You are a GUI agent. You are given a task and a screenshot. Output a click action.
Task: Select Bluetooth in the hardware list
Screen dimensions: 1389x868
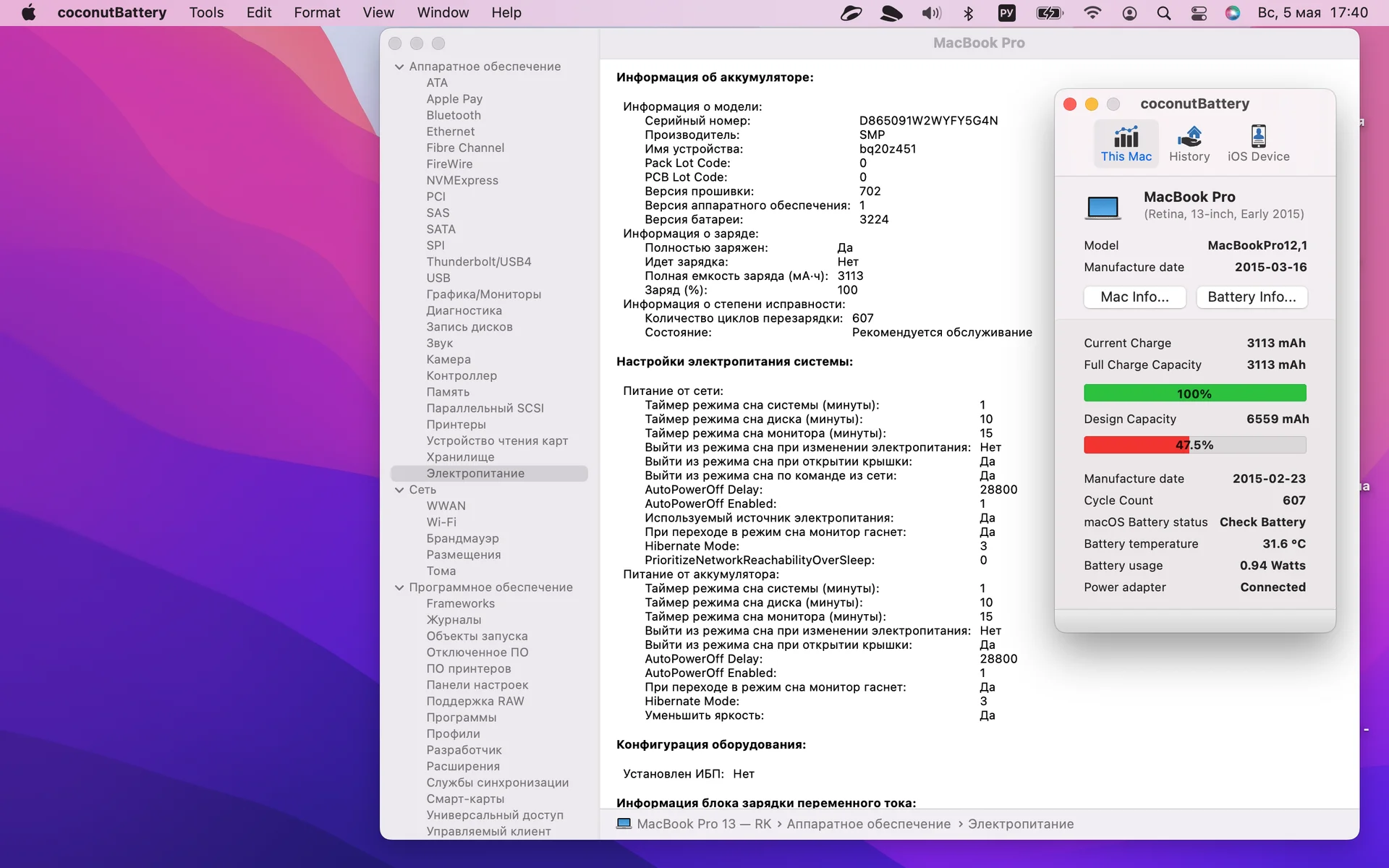tap(454, 115)
